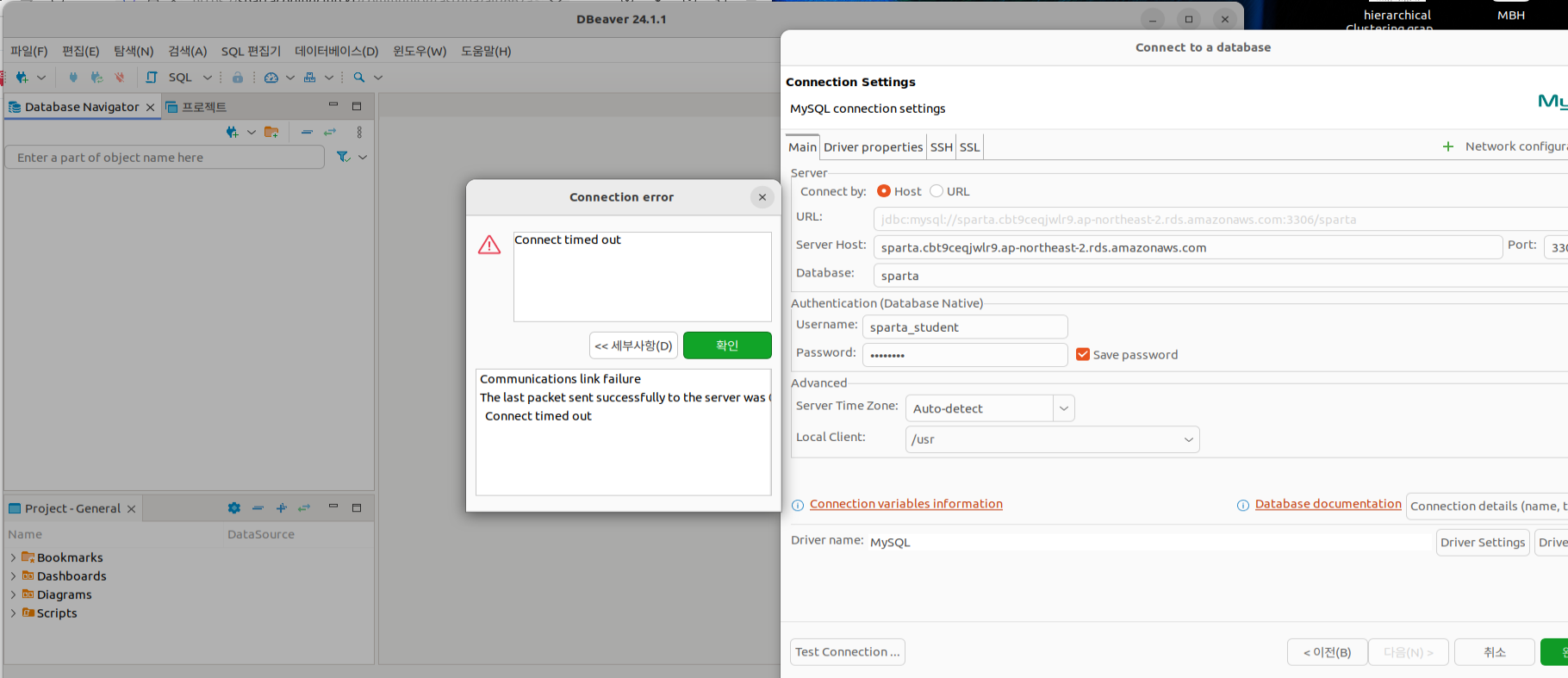Click the filter funnel icon in Database Navigator
This screenshot has height=678, width=1568.
343,157
